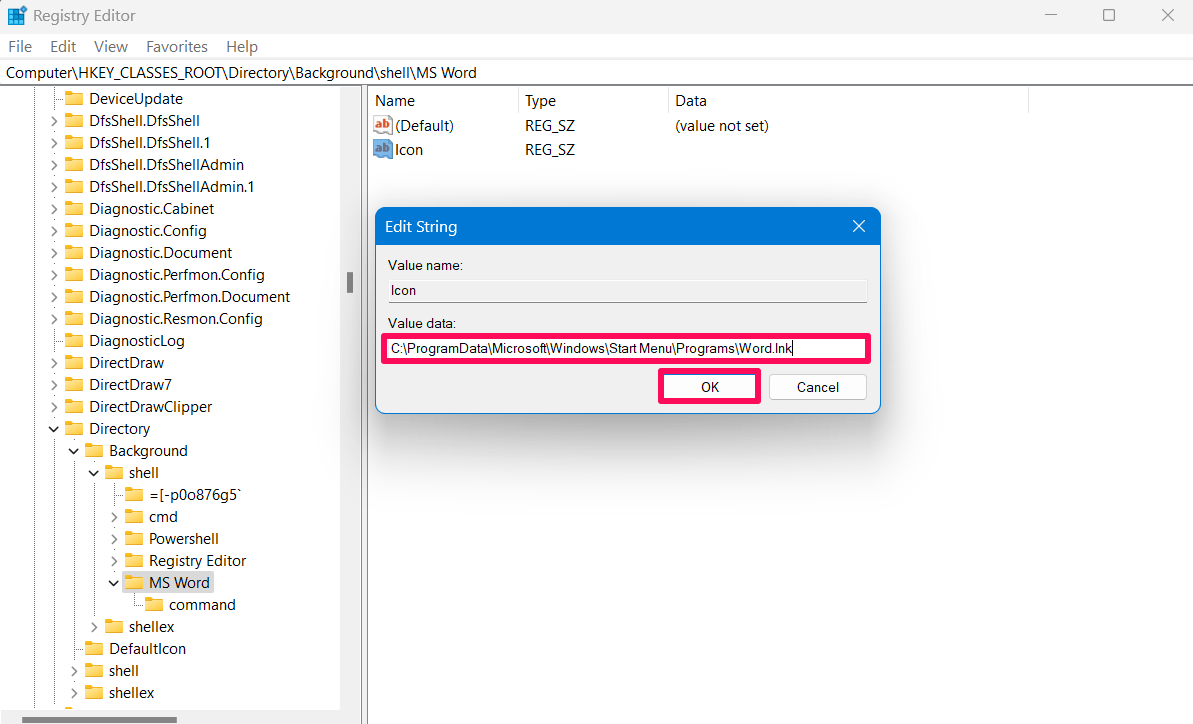Select the Diagnostic.Document tree entry
This screenshot has width=1193, height=724.
pos(161,252)
